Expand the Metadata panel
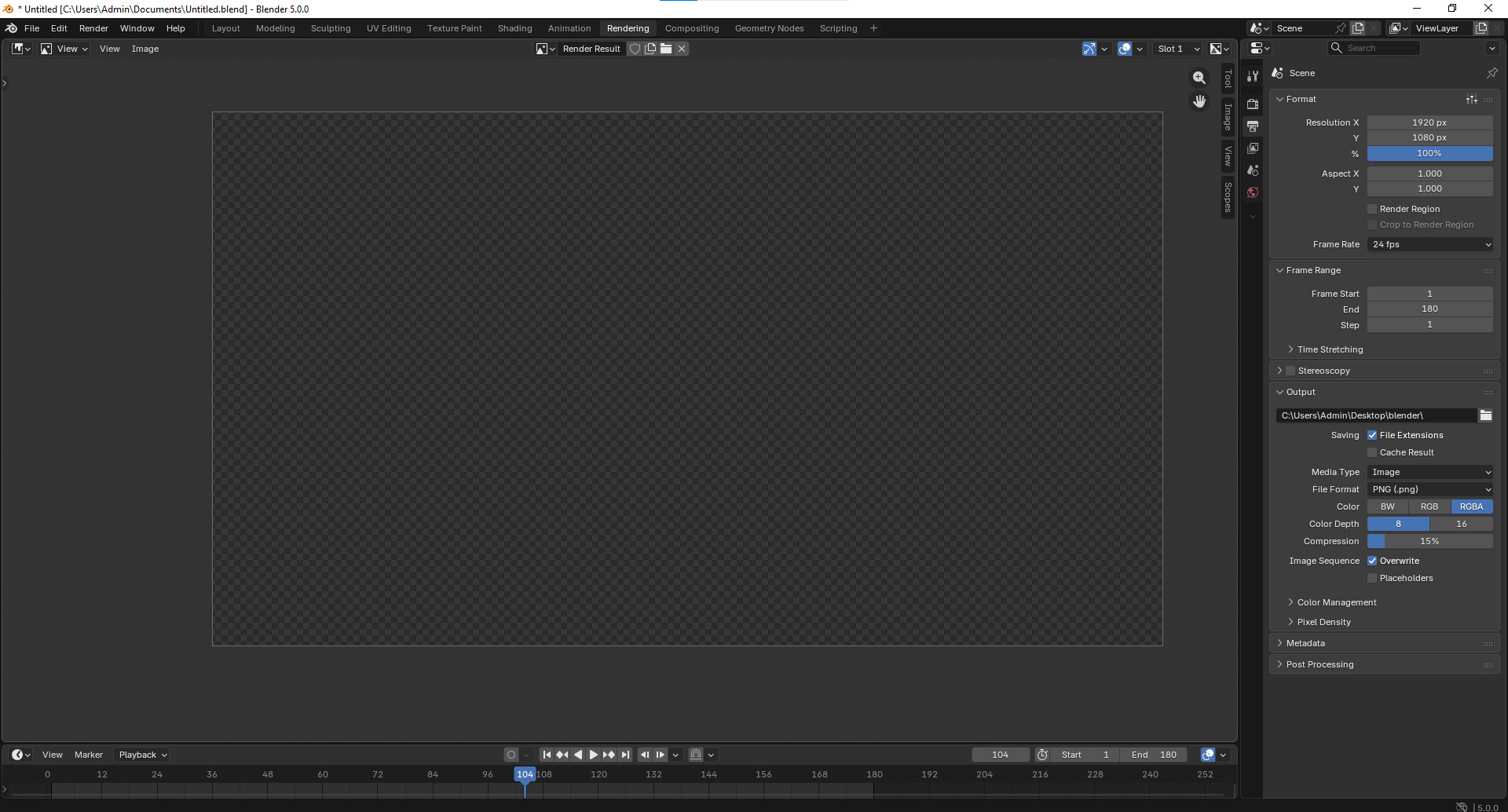The width and height of the screenshot is (1508, 812). tap(1305, 643)
